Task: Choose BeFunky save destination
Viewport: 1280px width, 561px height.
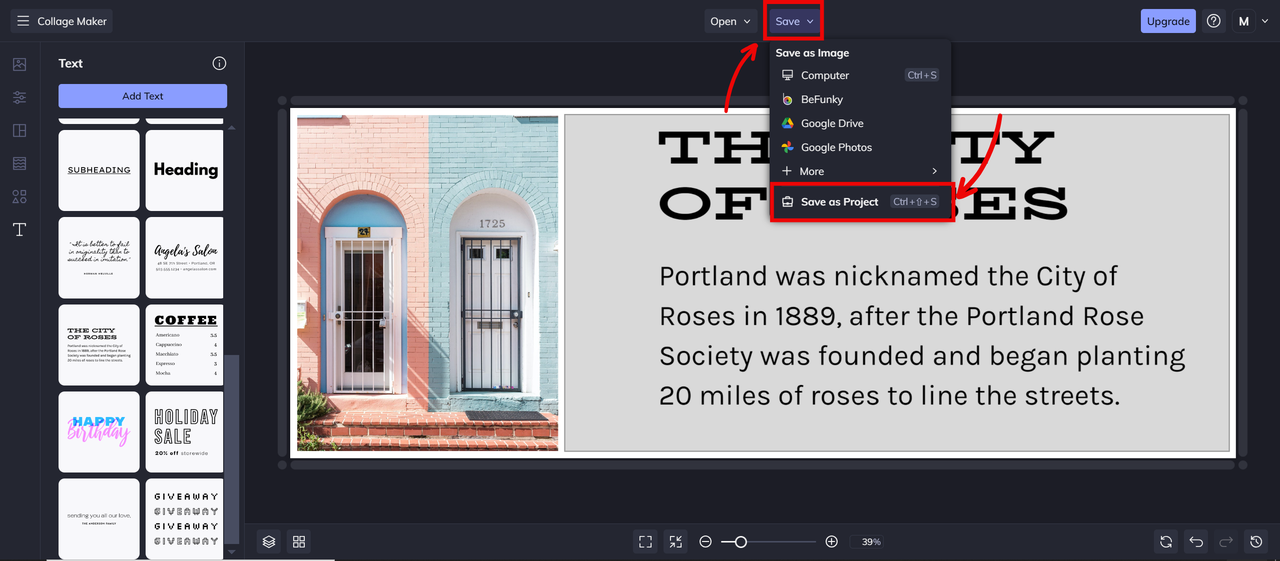Action: (x=860, y=99)
